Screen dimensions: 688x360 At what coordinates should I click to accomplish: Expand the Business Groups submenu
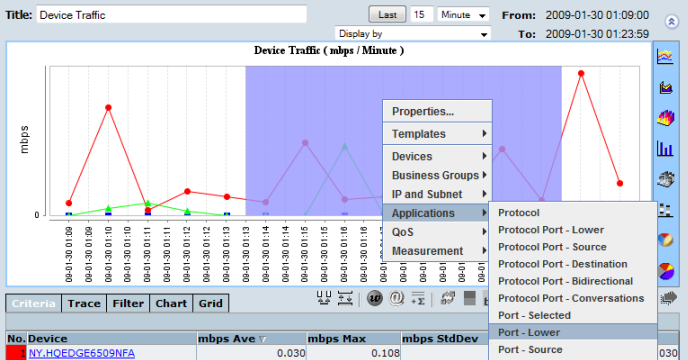[x=437, y=175]
